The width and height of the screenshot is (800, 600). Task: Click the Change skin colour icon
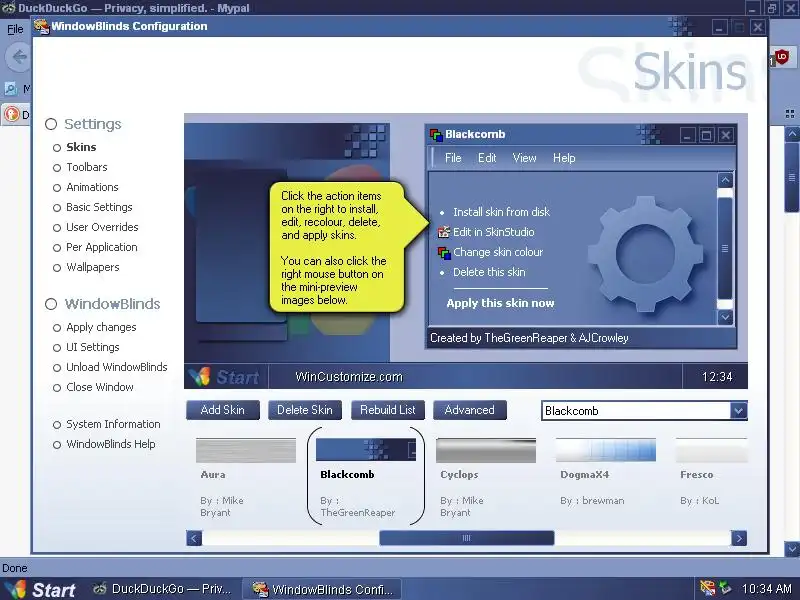pos(444,253)
